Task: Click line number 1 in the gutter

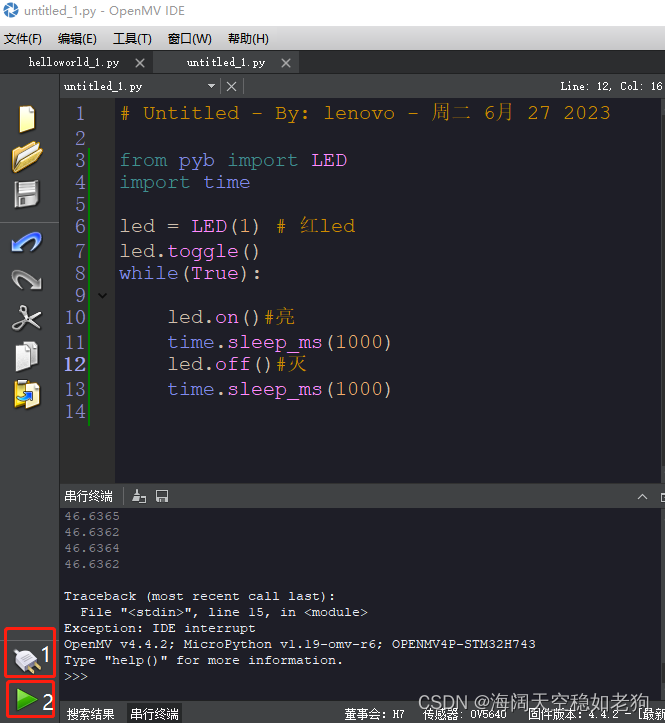Action: click(80, 113)
